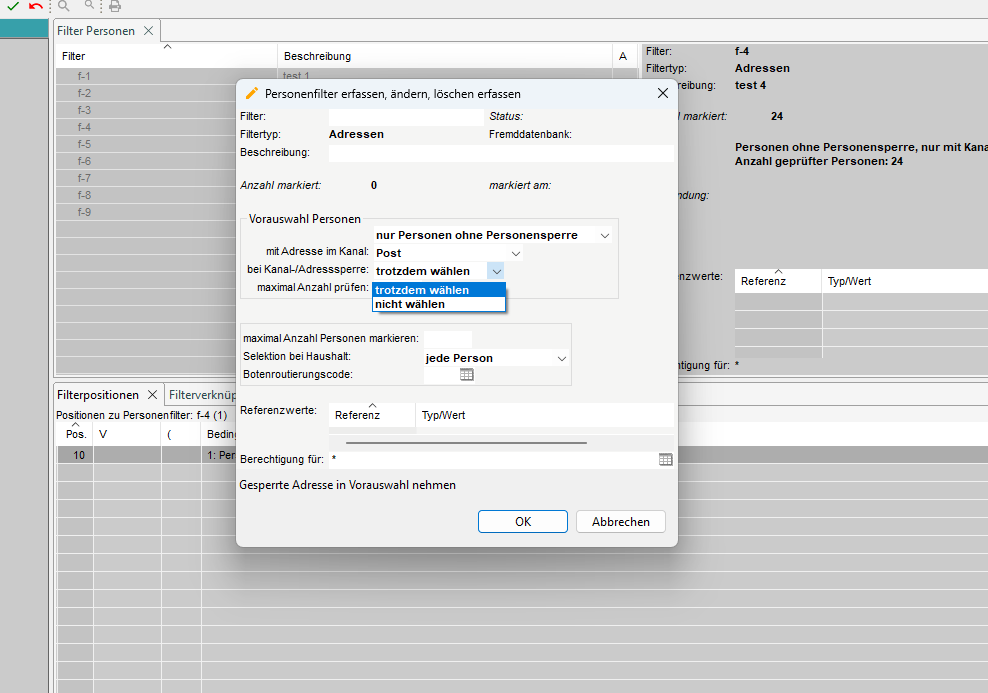Viewport: 988px width, 693px height.
Task: Click the 'maximal Anzahl Personen markieren' field
Action: tap(447, 339)
